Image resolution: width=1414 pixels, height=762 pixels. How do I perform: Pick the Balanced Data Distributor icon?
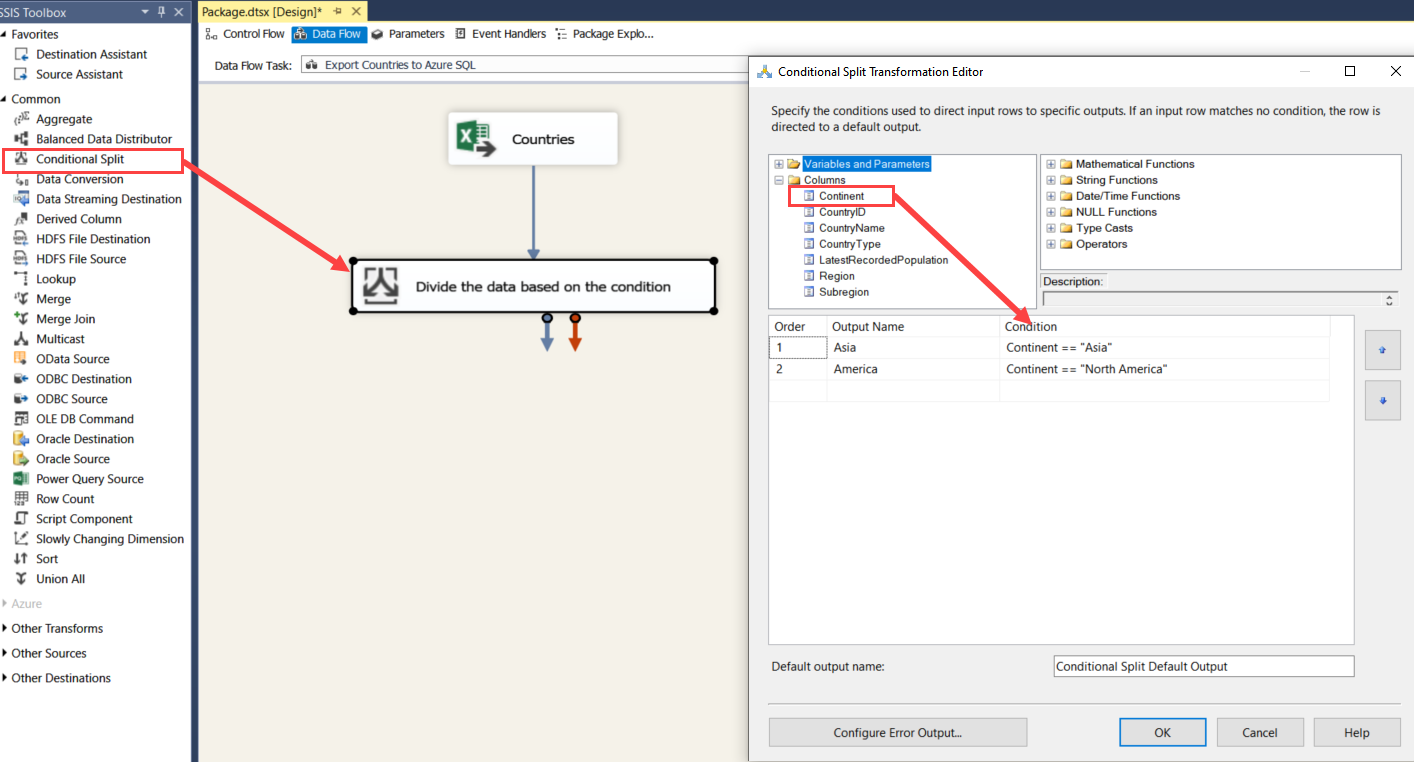(x=21, y=139)
